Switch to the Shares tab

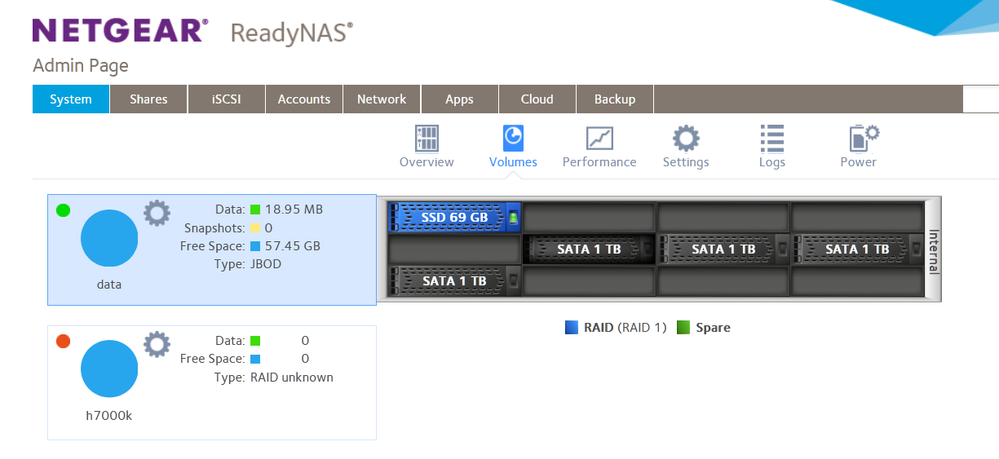coord(149,99)
